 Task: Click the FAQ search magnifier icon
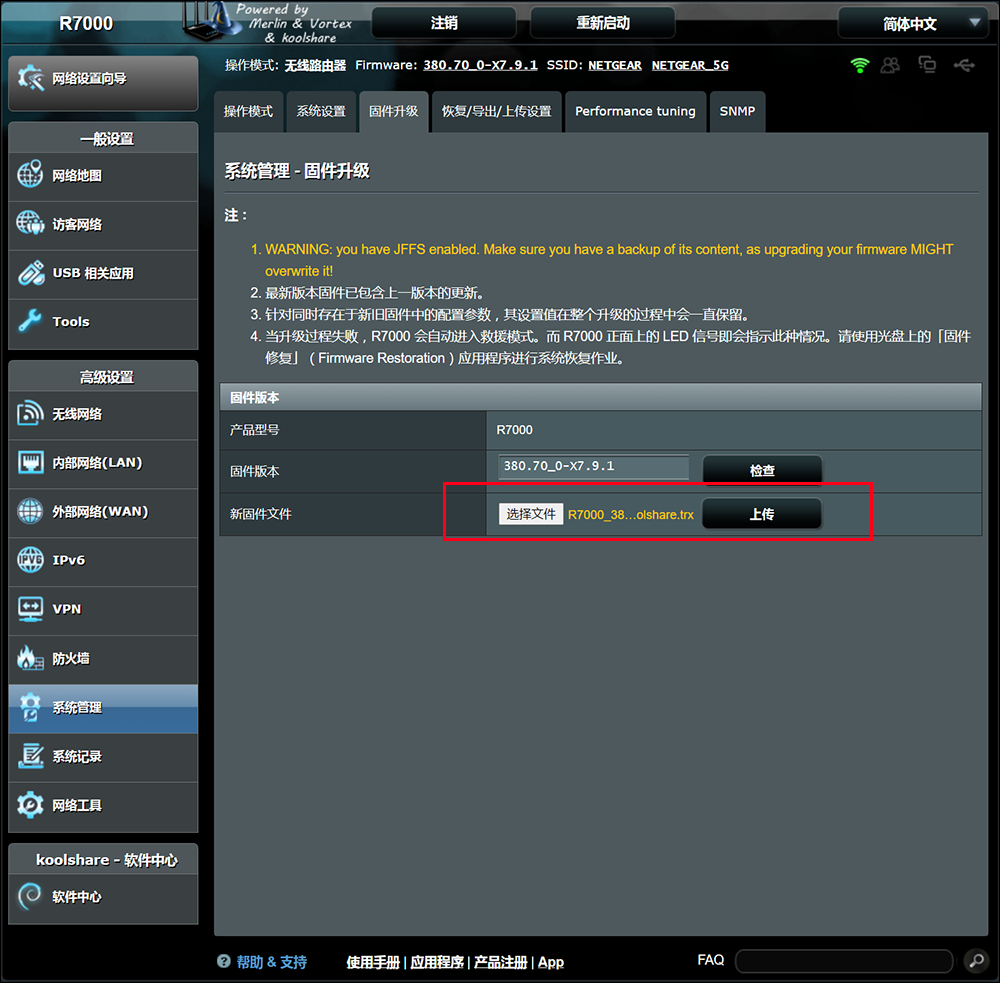[974, 960]
